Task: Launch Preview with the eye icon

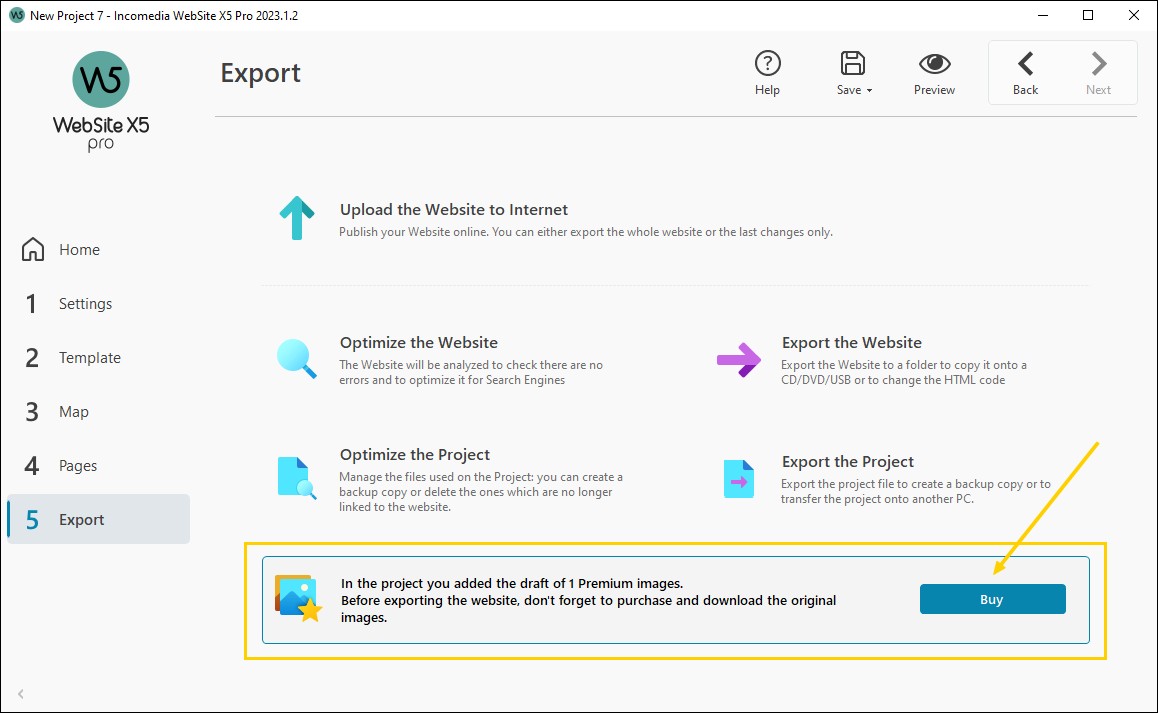Action: [933, 62]
